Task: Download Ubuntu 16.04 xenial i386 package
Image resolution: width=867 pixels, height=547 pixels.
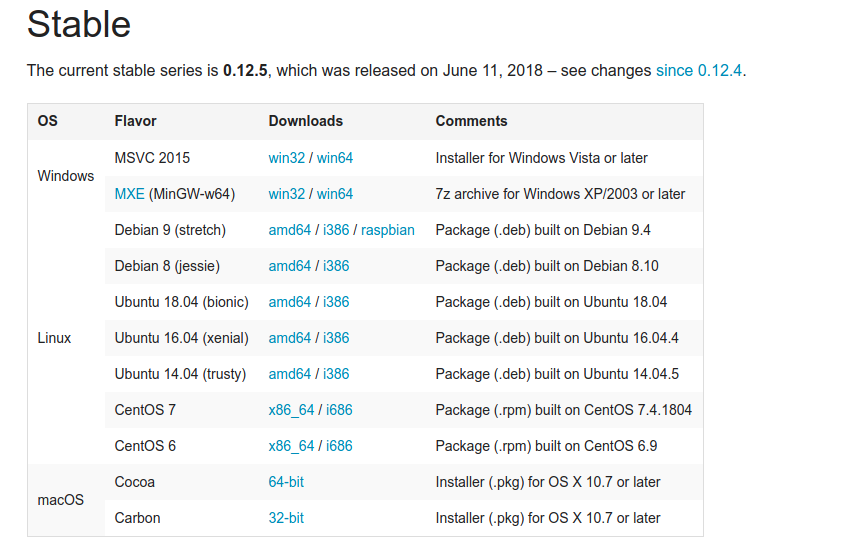Action: [336, 338]
